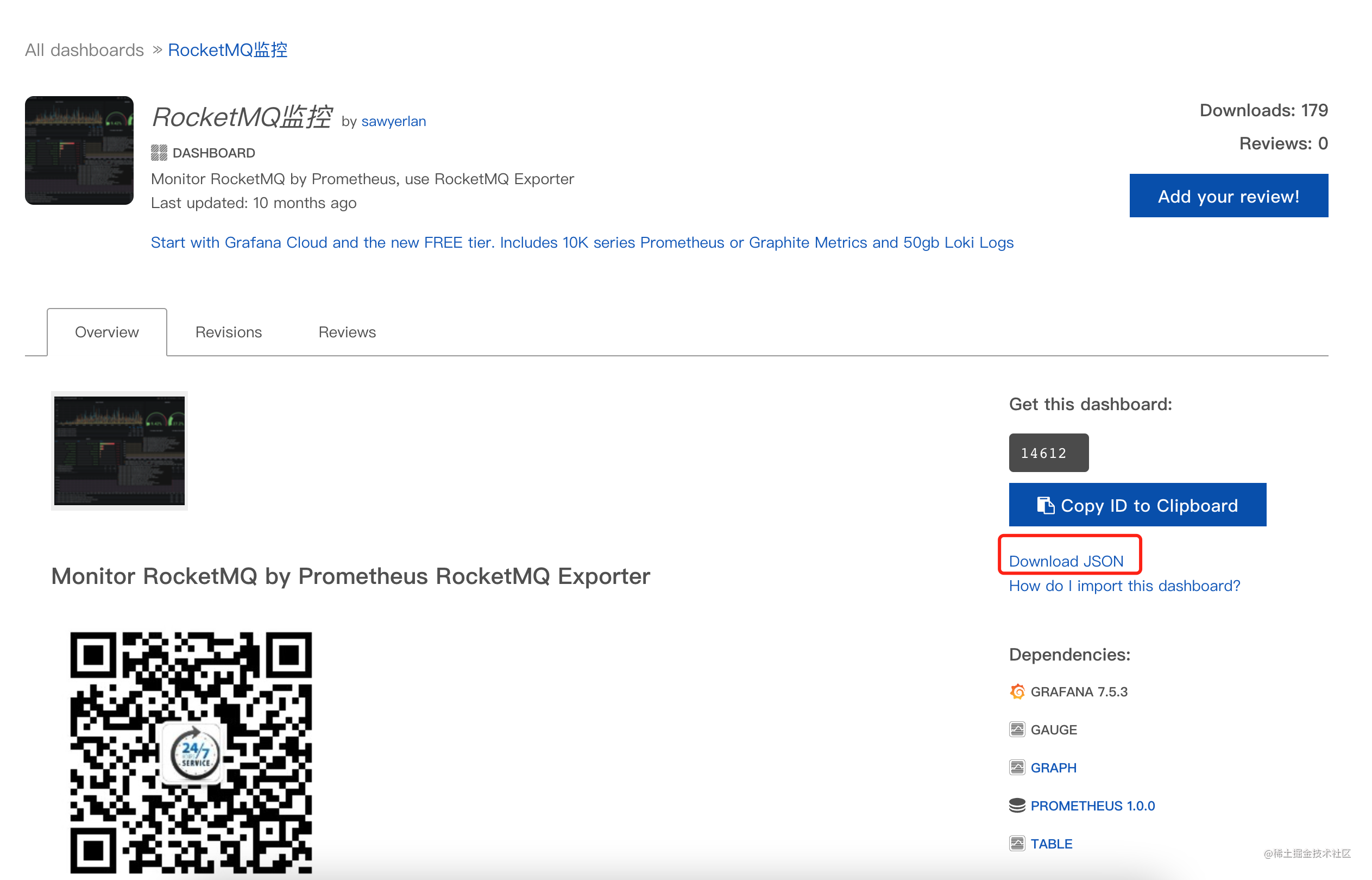This screenshot has height=880, width=1372.
Task: Open the Grafana Cloud FREE tier promo link
Action: tap(582, 242)
